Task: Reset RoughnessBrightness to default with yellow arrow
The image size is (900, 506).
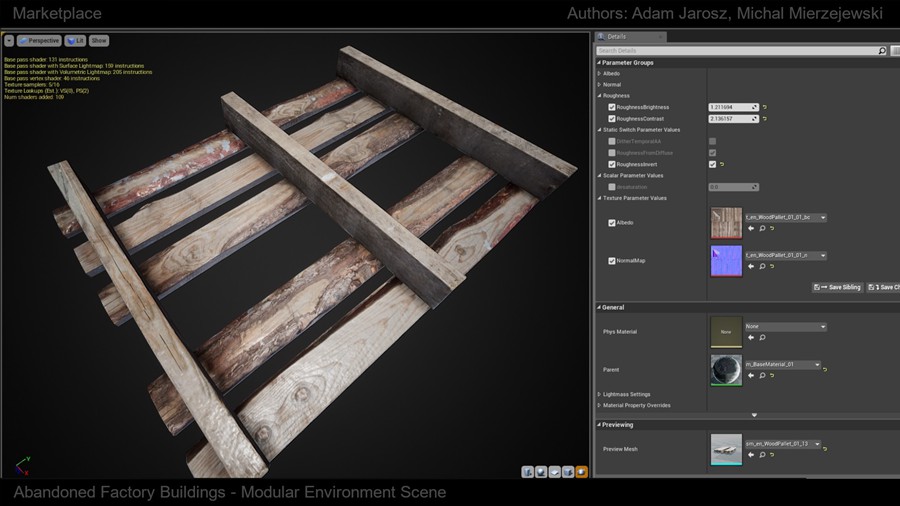Action: 765,107
